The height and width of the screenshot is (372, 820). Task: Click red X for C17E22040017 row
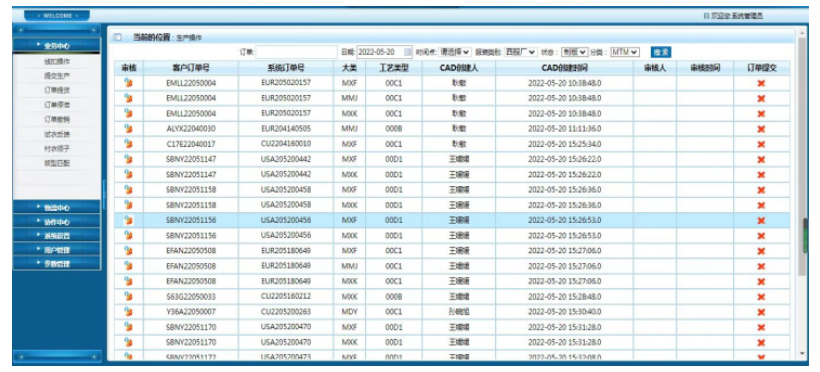(761, 144)
